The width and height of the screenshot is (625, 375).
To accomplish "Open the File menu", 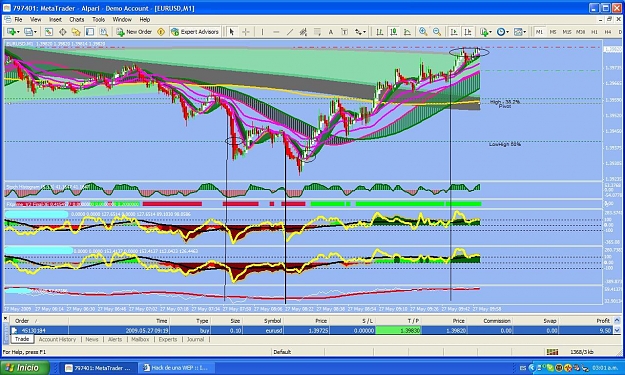I will pos(18,20).
